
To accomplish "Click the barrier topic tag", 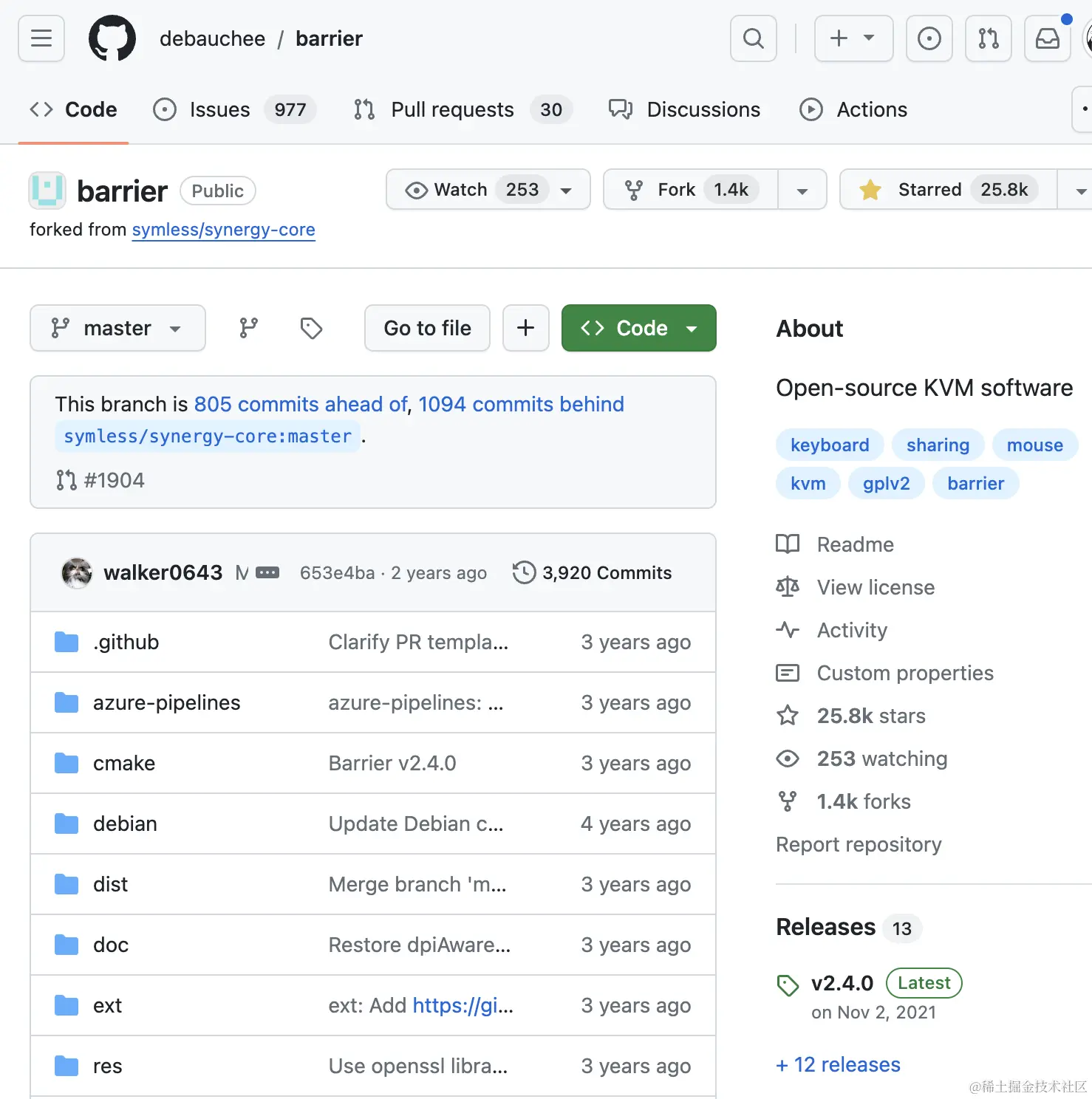I will point(975,483).
